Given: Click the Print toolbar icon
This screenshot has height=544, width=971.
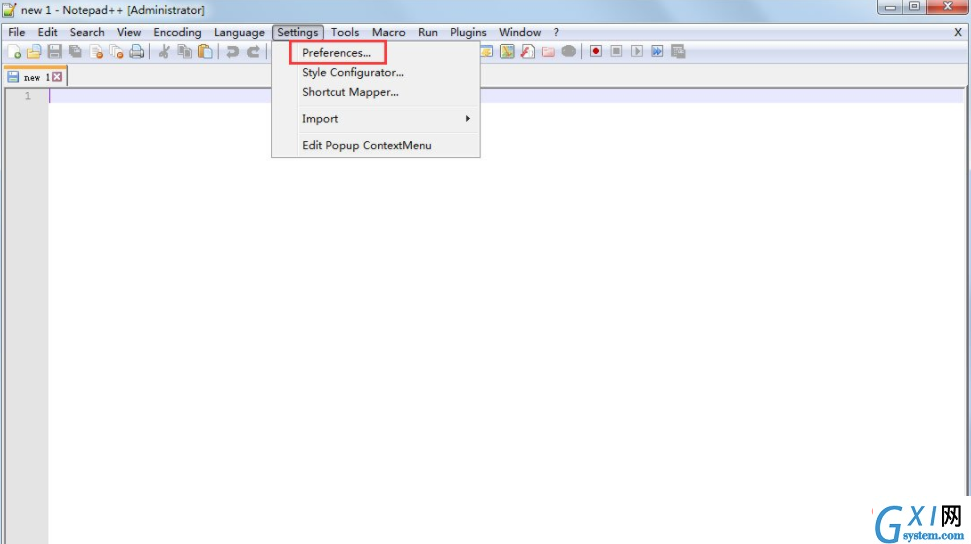Looking at the screenshot, I should pyautogui.click(x=136, y=51).
